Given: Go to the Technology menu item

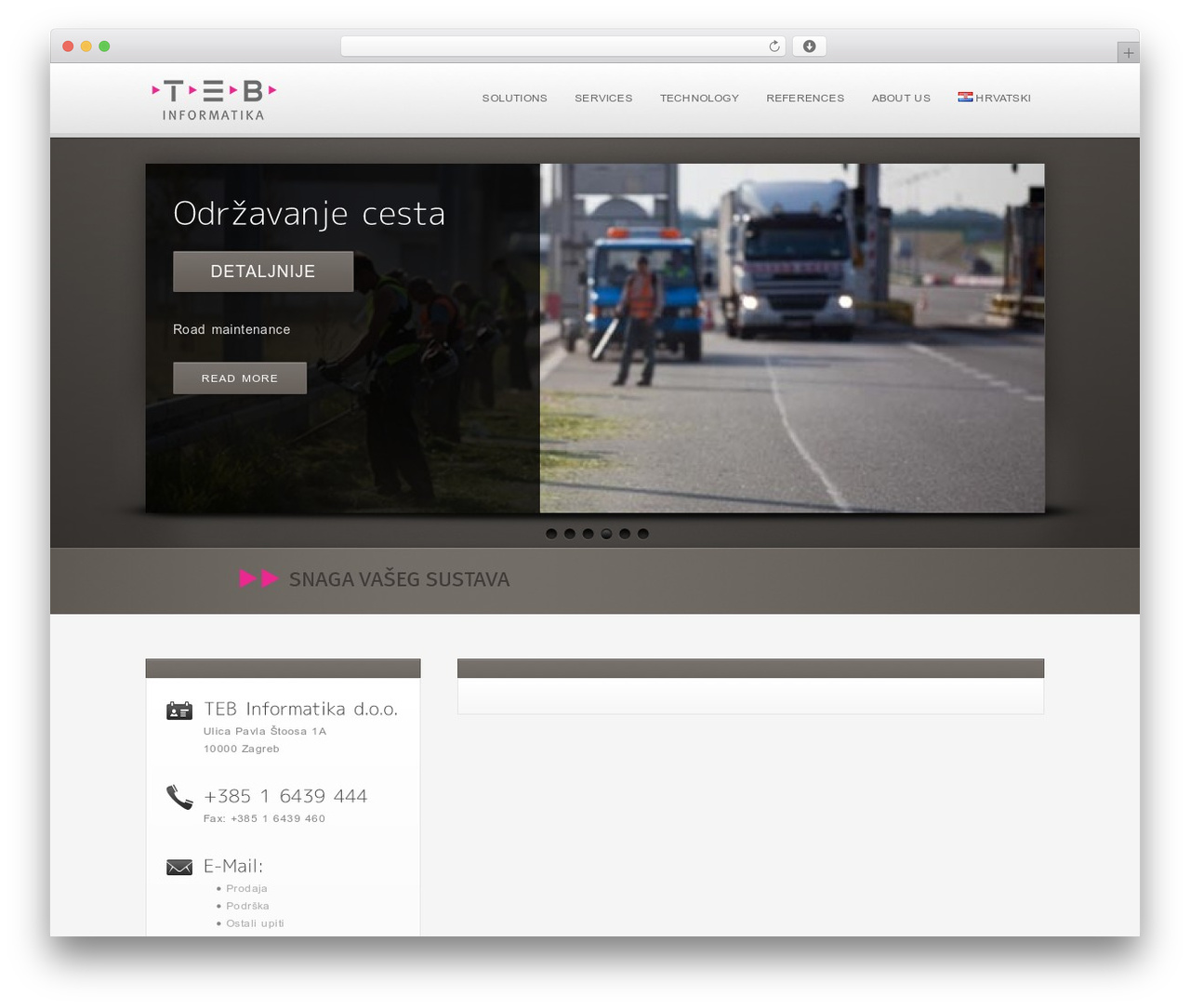Looking at the screenshot, I should 699,98.
